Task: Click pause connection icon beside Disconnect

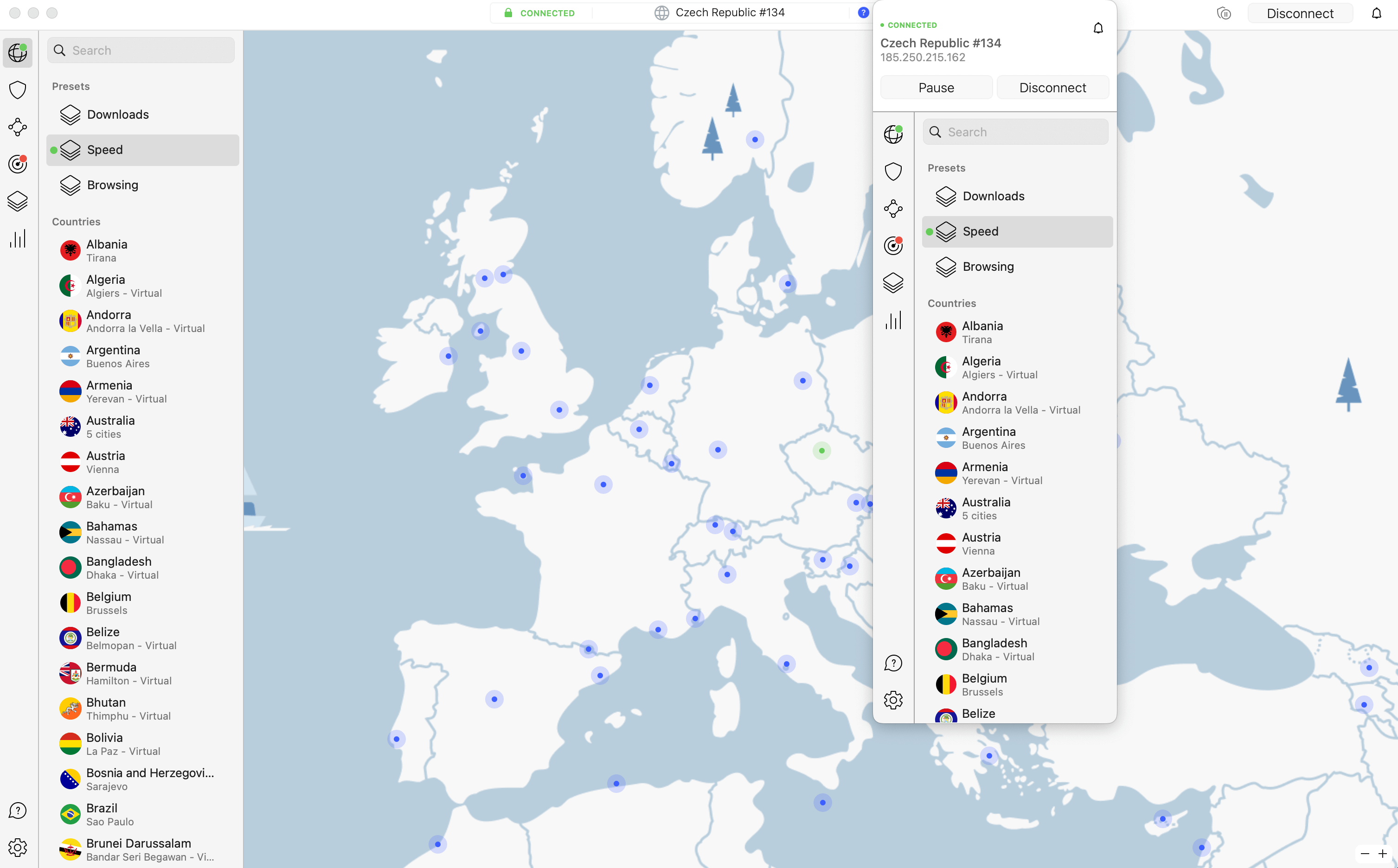Action: (x=1224, y=13)
